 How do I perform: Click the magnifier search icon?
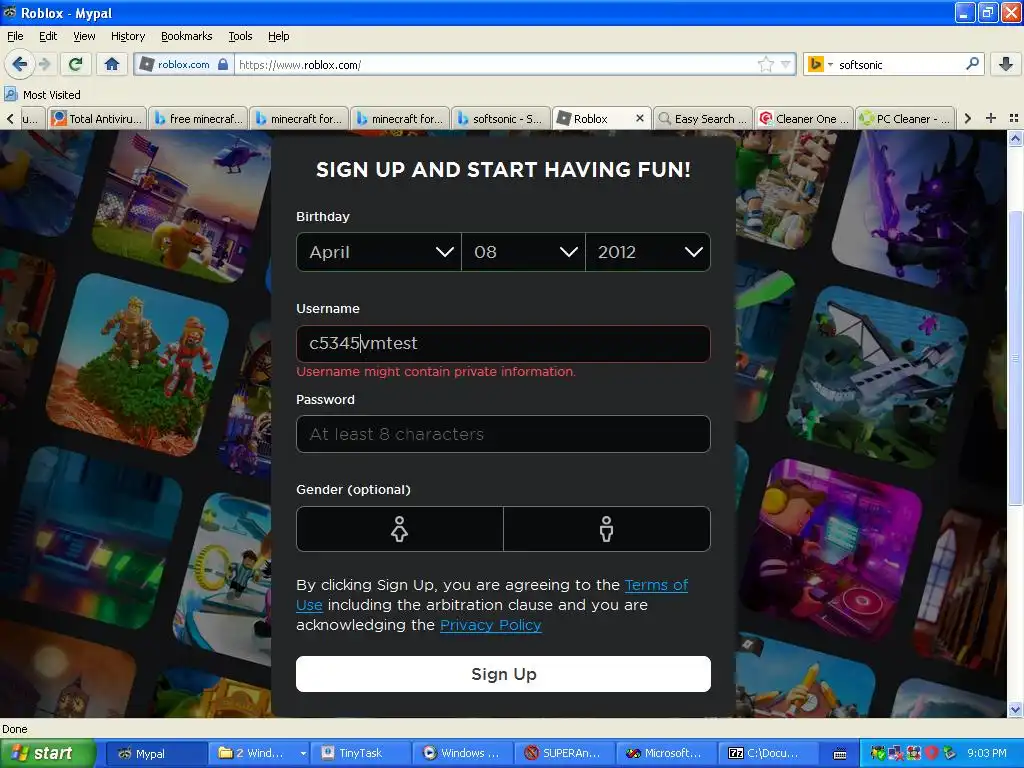point(972,64)
